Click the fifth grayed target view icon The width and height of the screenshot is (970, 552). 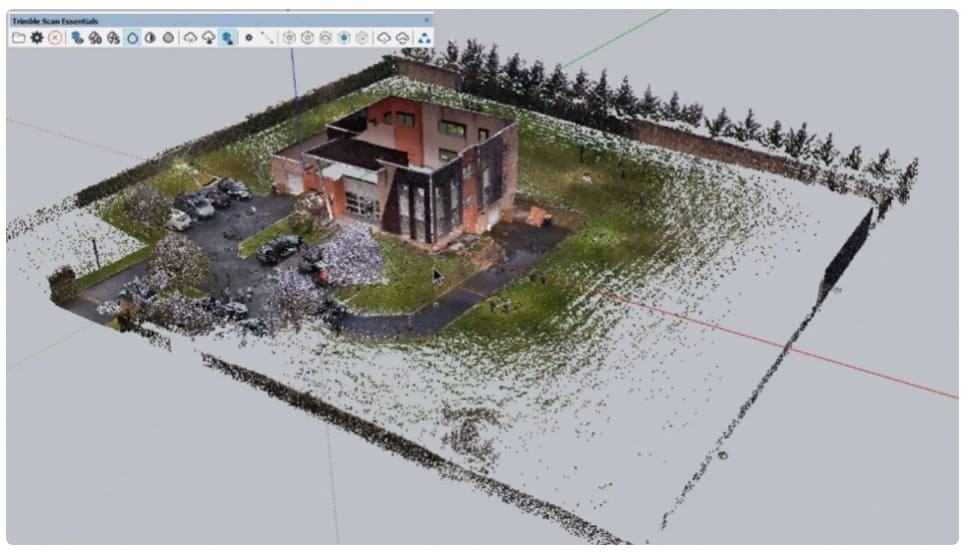(362, 38)
